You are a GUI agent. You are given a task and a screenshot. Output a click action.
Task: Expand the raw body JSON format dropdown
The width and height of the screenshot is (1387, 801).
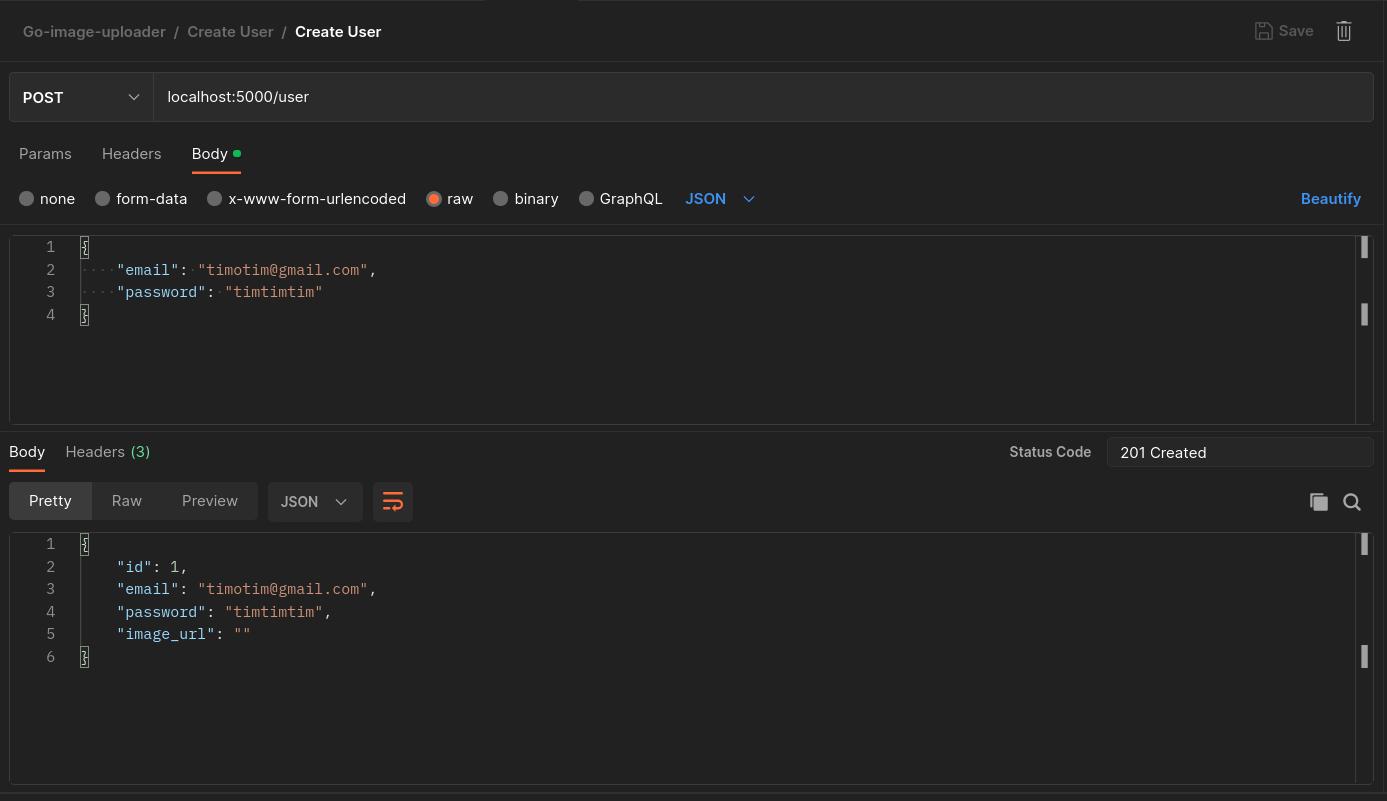click(x=720, y=199)
